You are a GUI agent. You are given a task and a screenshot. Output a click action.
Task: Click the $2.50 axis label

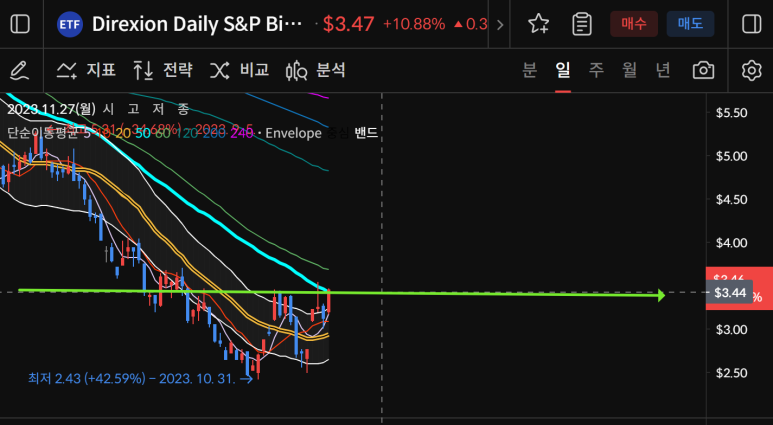tap(731, 373)
